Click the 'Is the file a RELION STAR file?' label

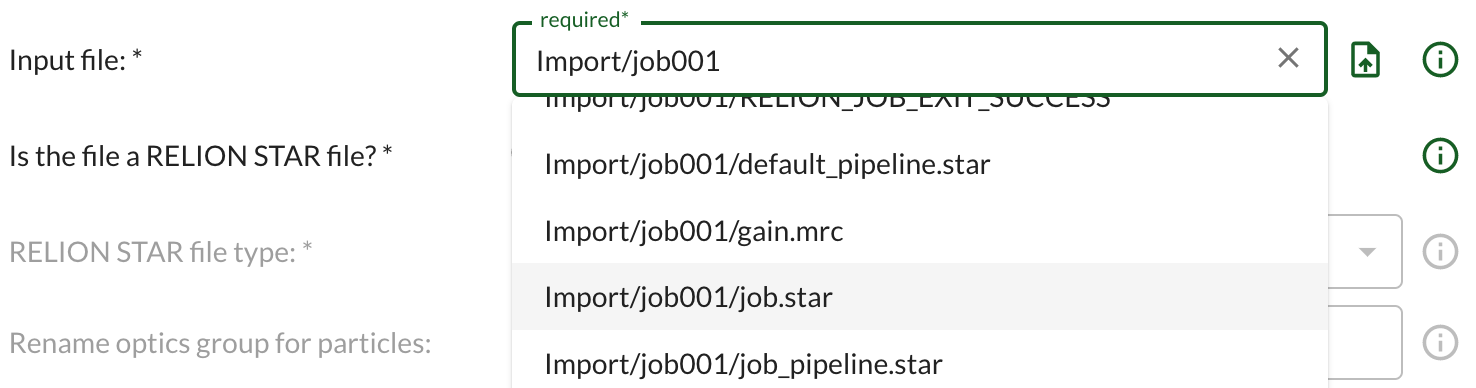[x=200, y=156]
